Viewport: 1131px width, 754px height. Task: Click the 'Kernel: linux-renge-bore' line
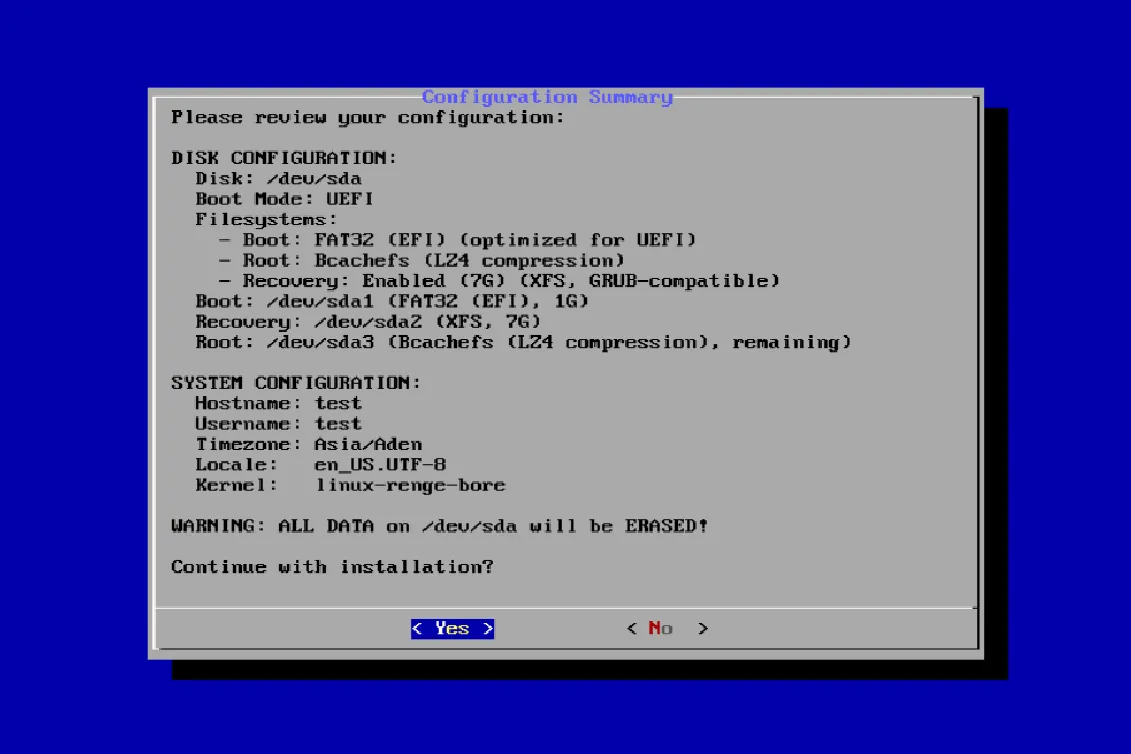coord(350,486)
